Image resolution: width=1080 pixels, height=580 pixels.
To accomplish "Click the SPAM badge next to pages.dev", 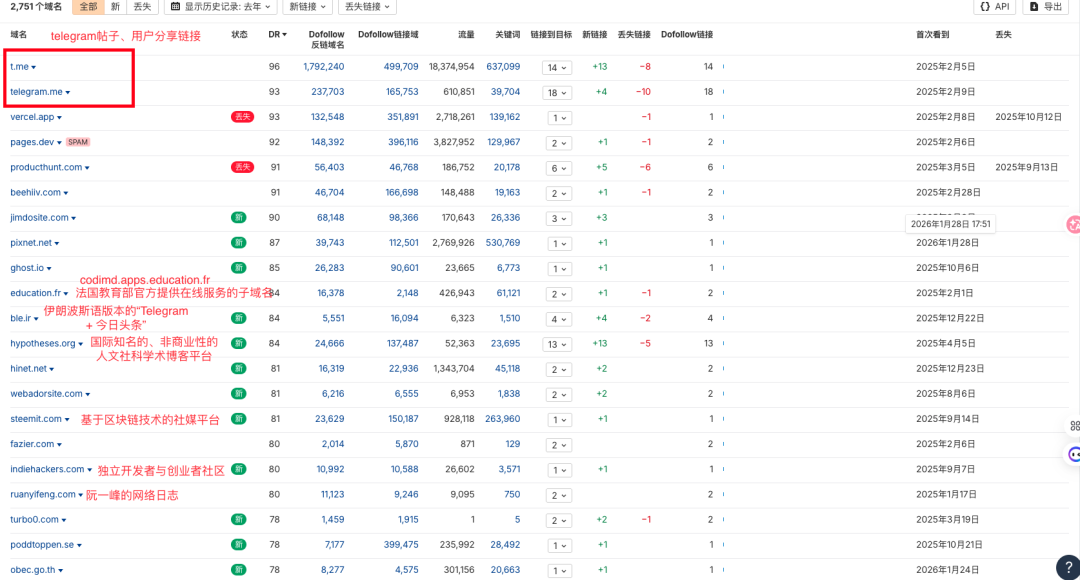I will (79, 142).
